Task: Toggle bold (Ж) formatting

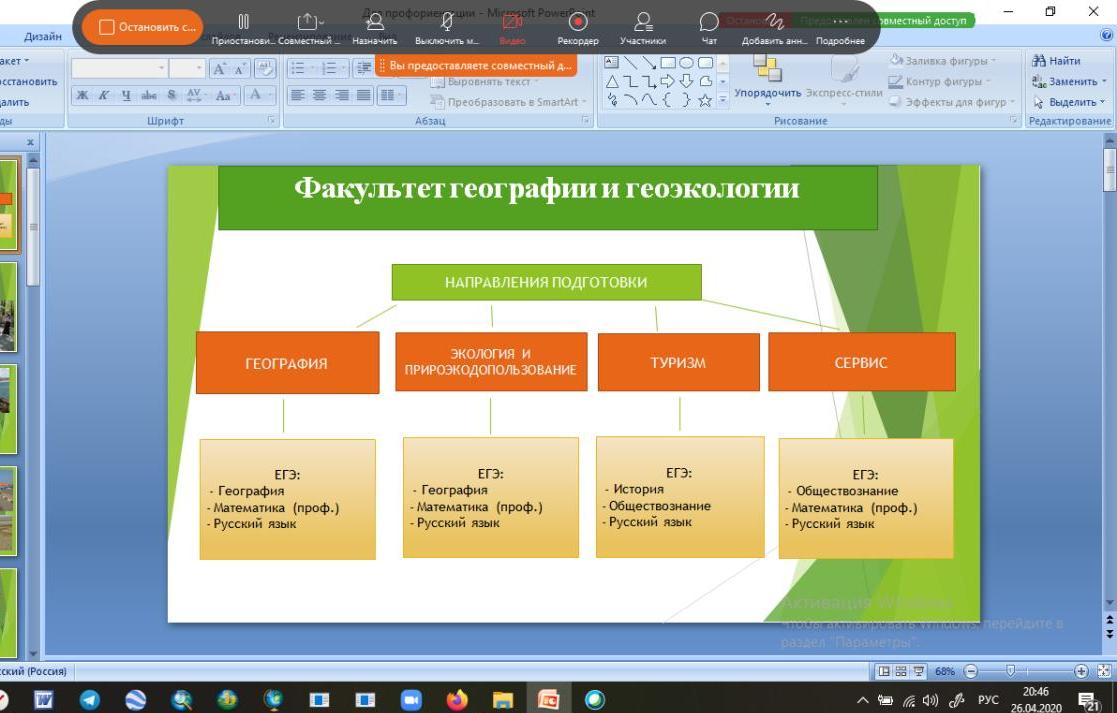Action: tap(83, 95)
